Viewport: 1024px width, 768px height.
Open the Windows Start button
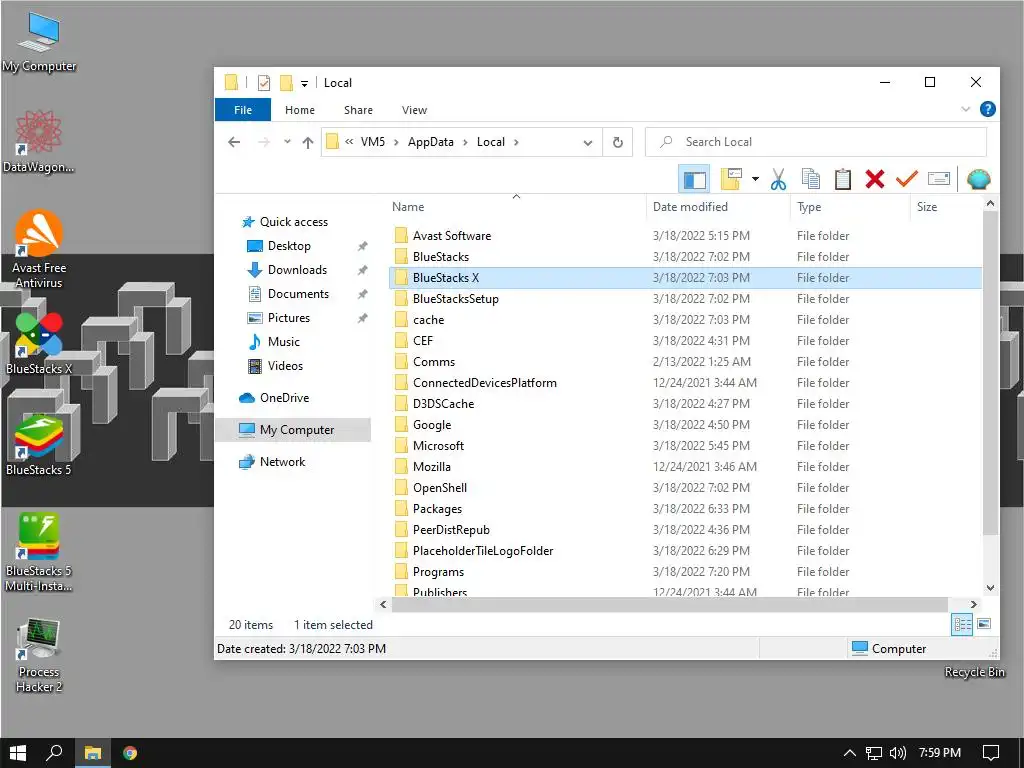click(x=18, y=753)
